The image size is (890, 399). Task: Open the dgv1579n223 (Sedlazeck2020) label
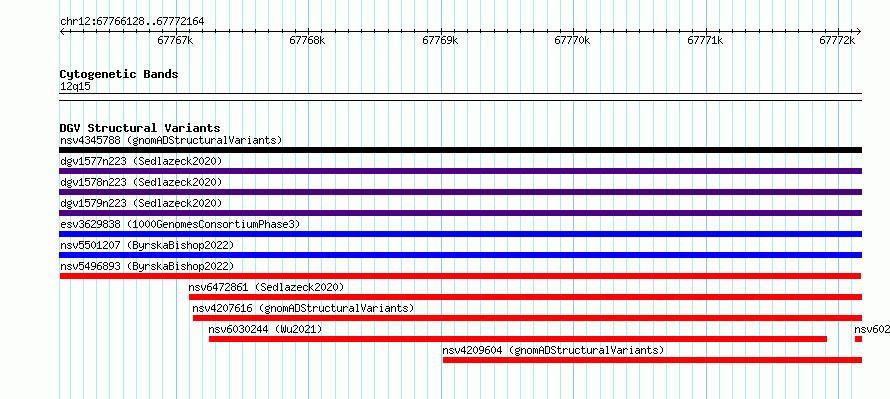141,203
